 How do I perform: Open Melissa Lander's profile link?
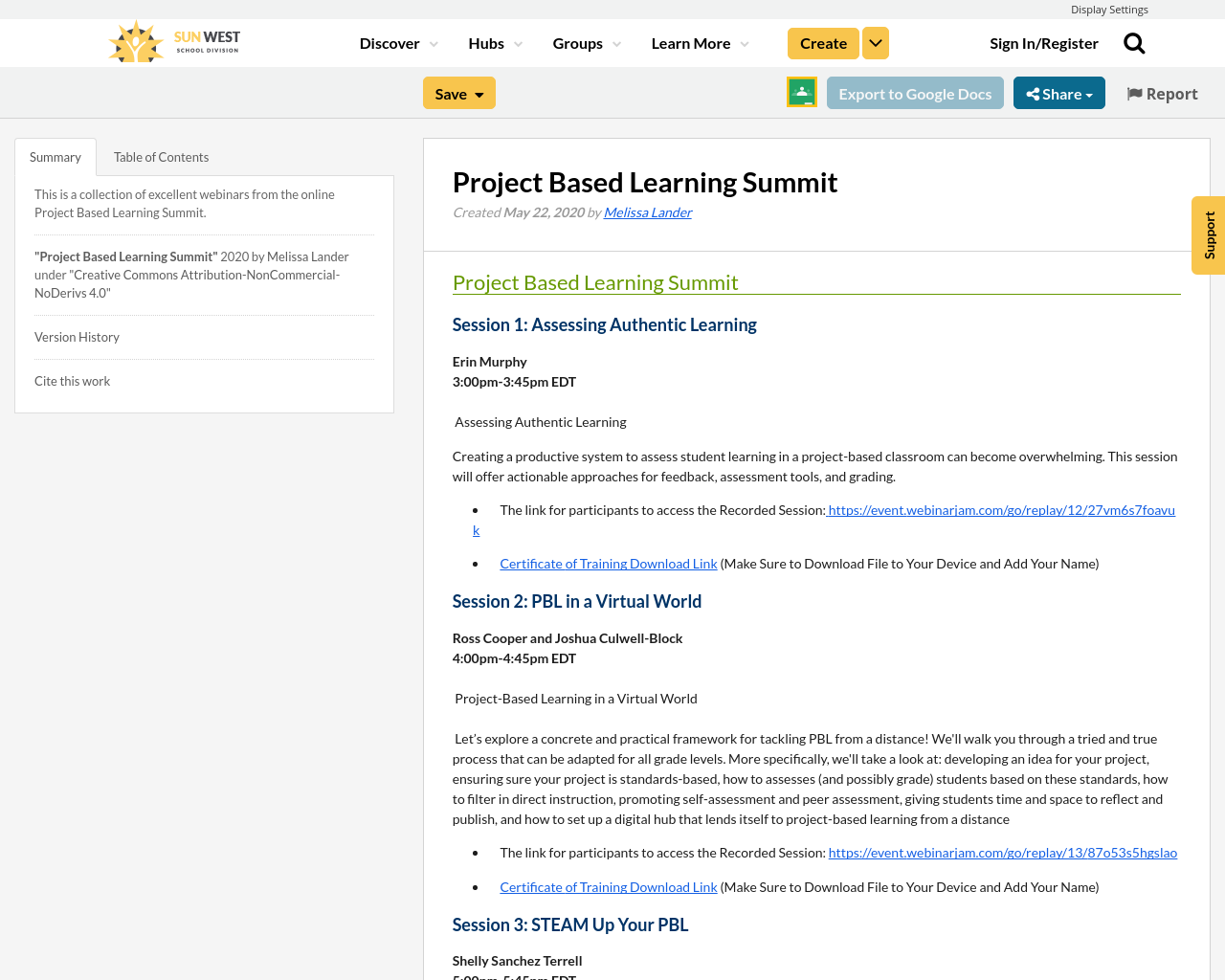point(647,211)
